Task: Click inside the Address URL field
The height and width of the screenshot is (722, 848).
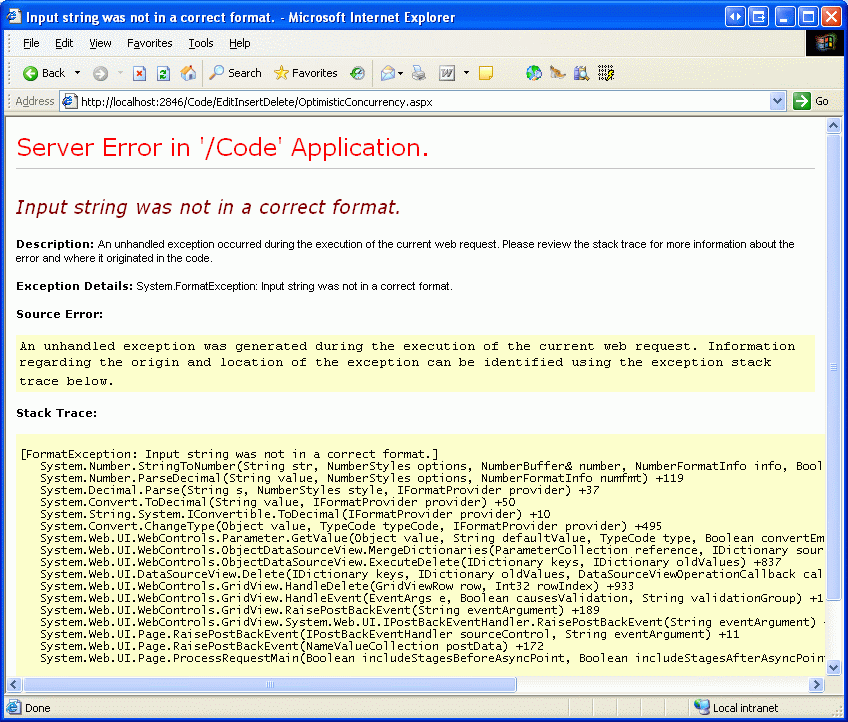Action: 420,101
